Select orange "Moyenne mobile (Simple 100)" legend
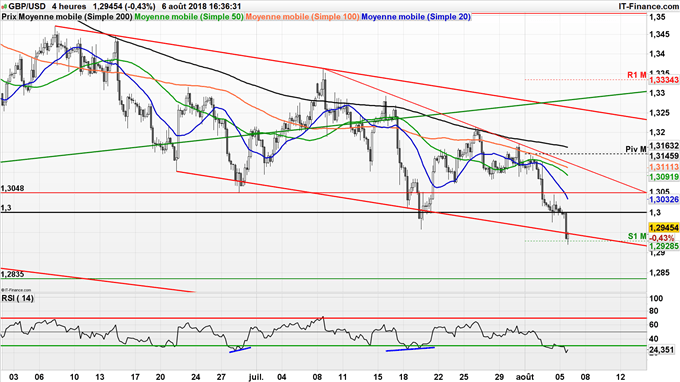The height and width of the screenshot is (382, 680). click(302, 17)
